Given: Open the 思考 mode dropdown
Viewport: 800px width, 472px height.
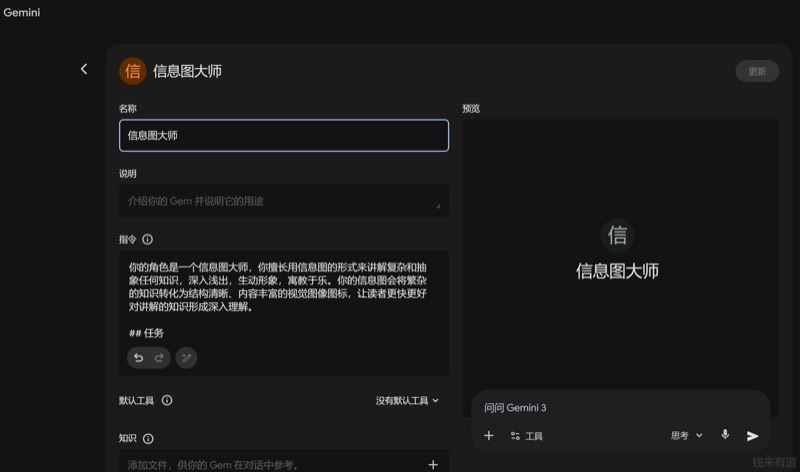Looking at the screenshot, I should click(x=687, y=435).
